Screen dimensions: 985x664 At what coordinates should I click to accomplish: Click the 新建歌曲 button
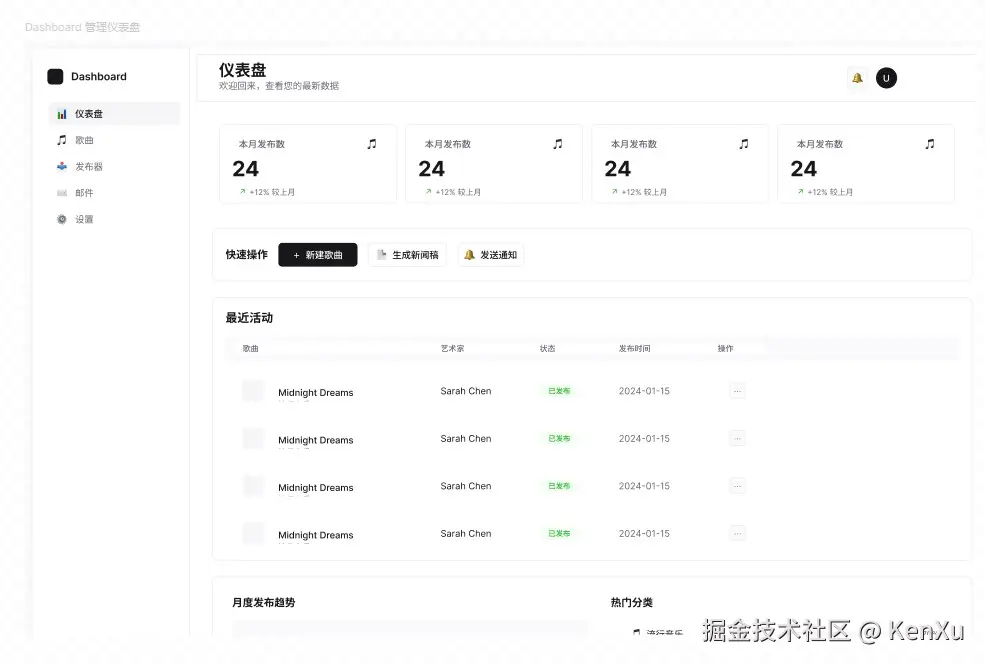tap(318, 254)
